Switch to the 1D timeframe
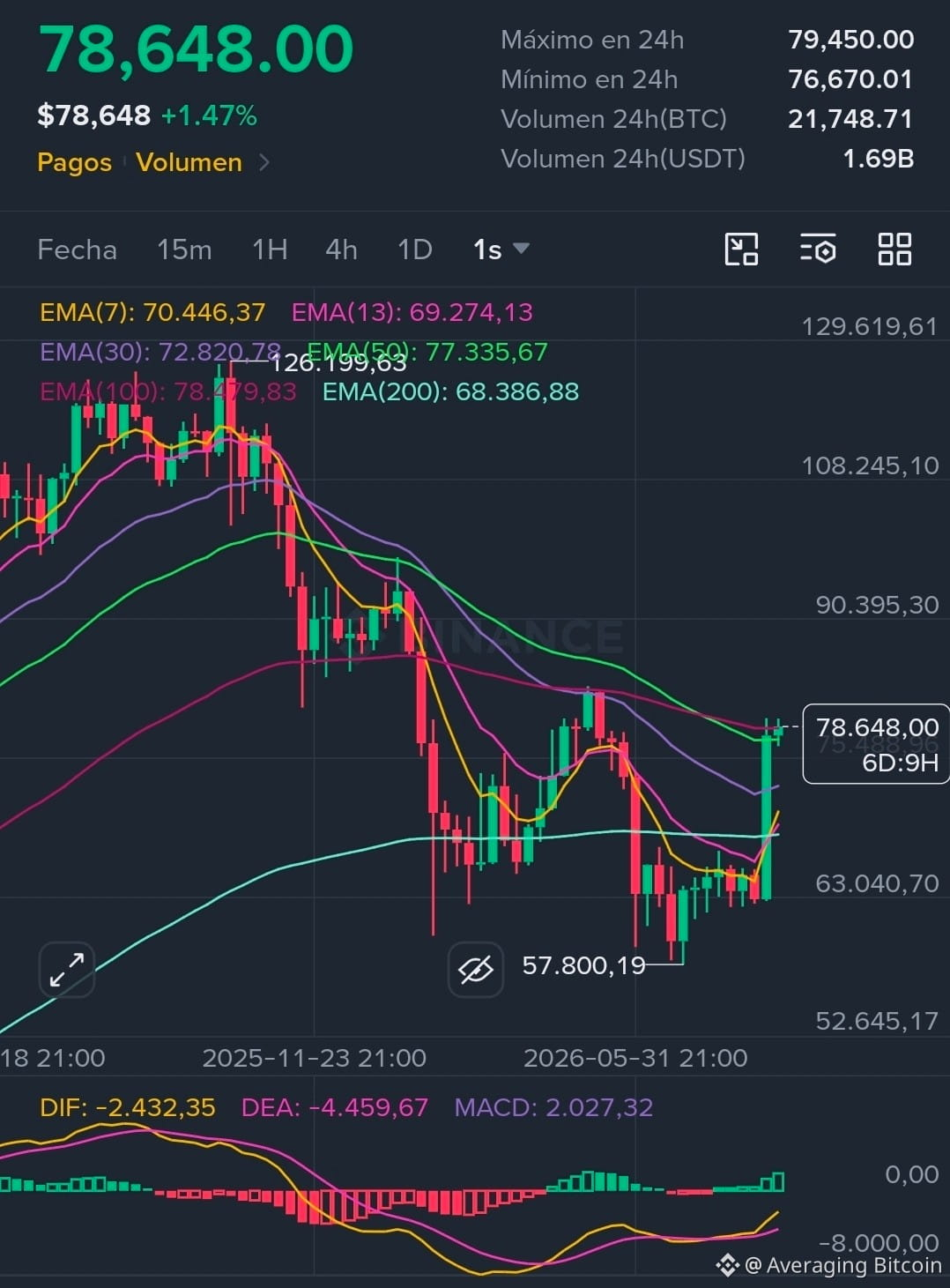The image size is (950, 1288). click(x=415, y=249)
